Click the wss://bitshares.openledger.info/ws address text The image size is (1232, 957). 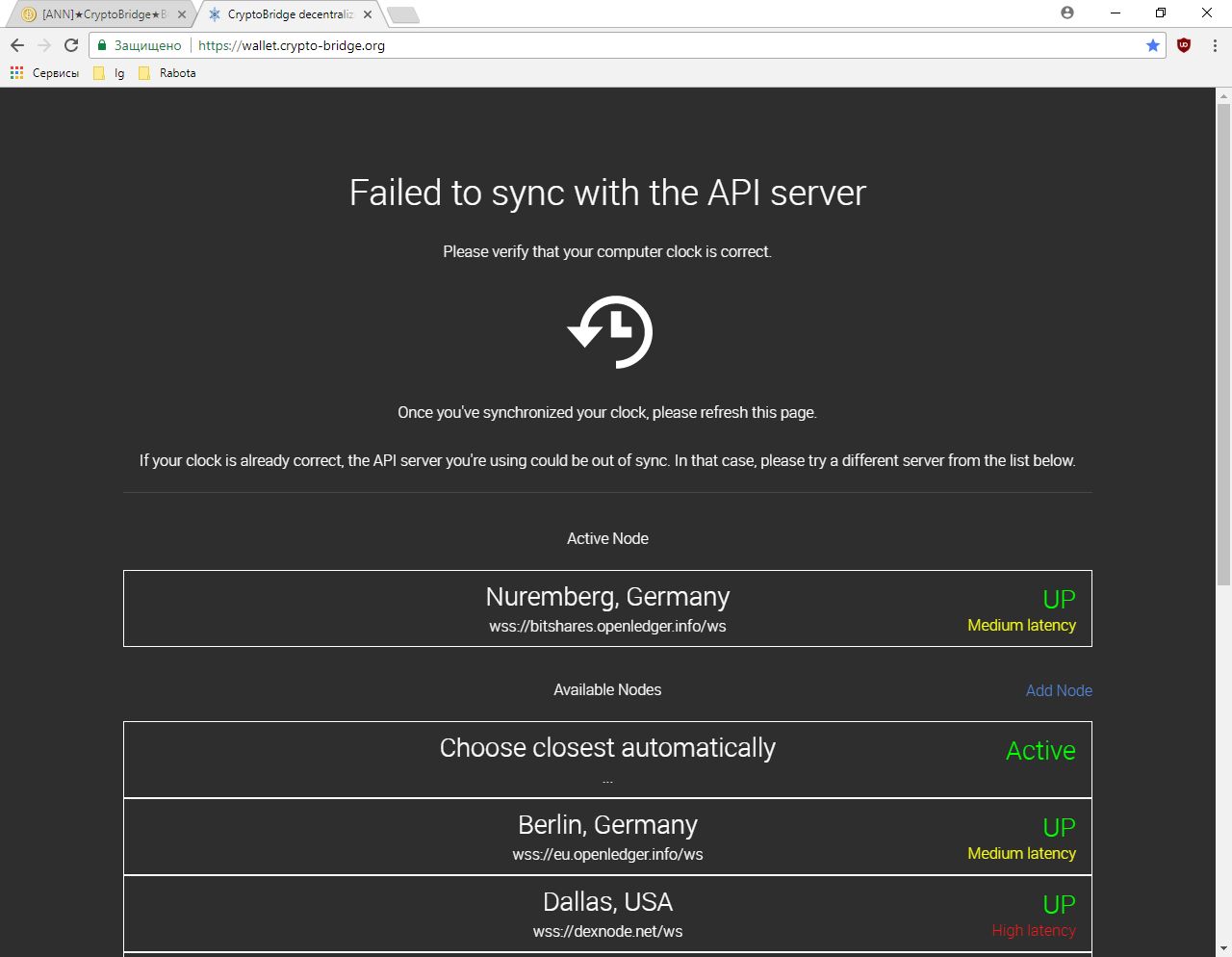click(x=607, y=626)
